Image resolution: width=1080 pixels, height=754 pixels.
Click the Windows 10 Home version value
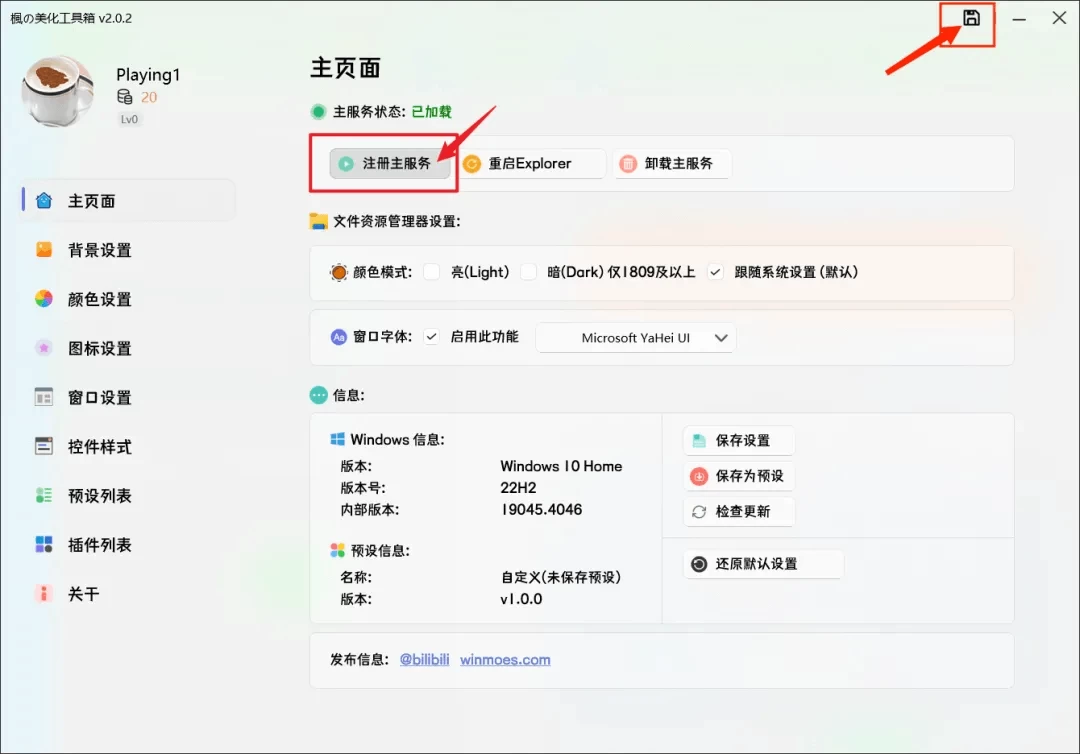point(561,466)
